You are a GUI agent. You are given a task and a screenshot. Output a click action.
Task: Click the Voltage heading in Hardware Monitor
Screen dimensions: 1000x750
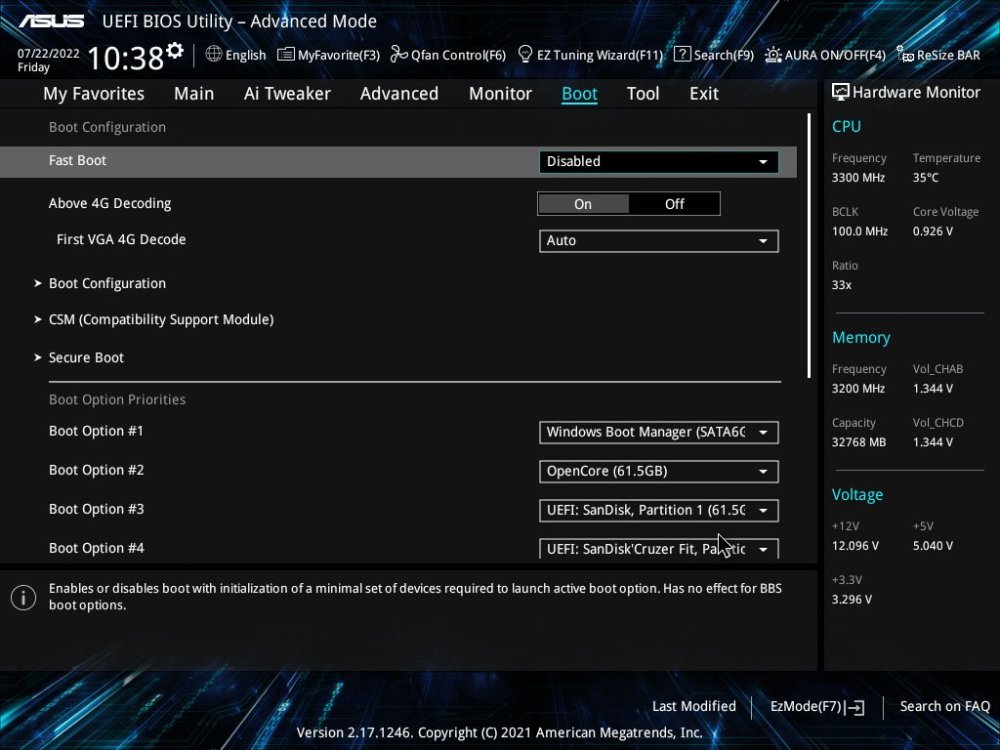[x=857, y=495]
